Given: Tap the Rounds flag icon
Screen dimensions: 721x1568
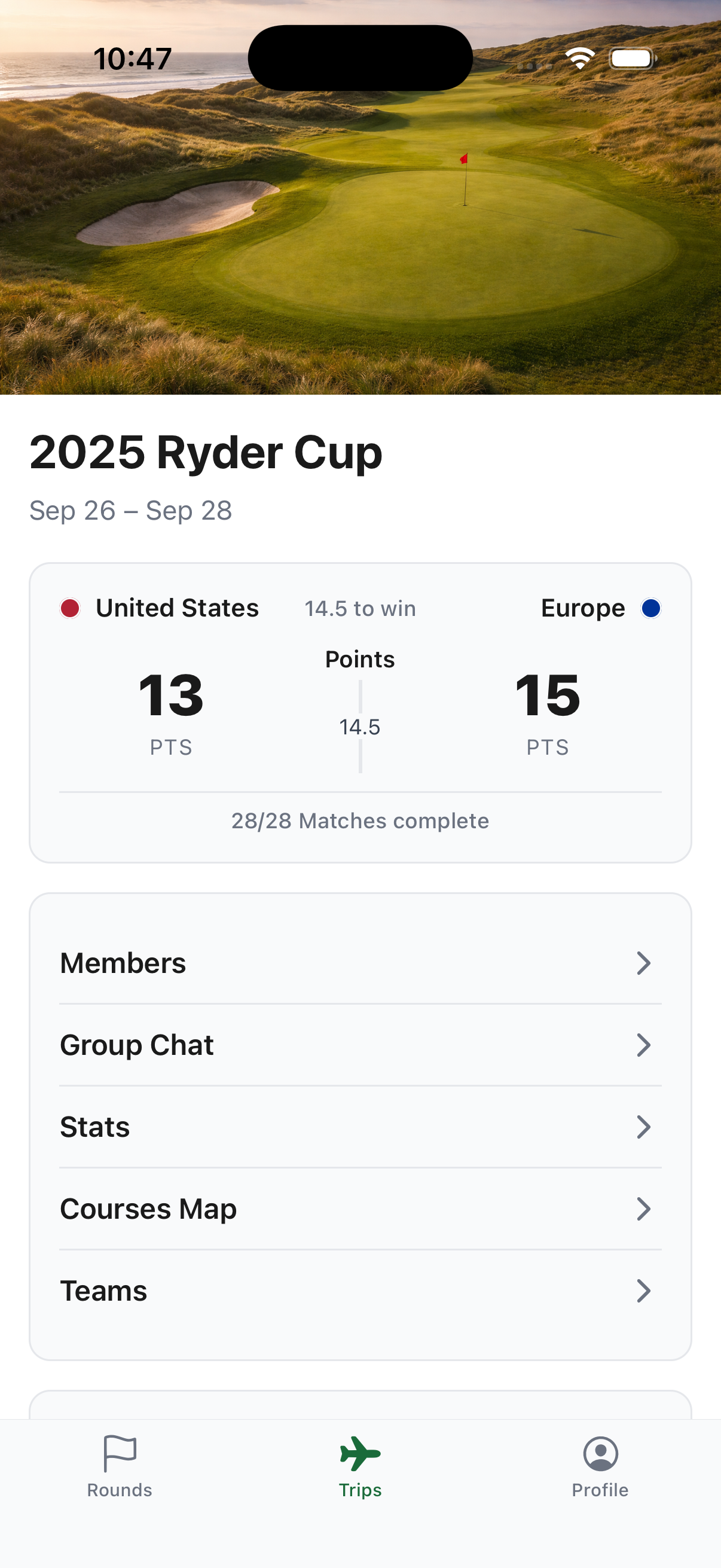Looking at the screenshot, I should (x=120, y=1453).
